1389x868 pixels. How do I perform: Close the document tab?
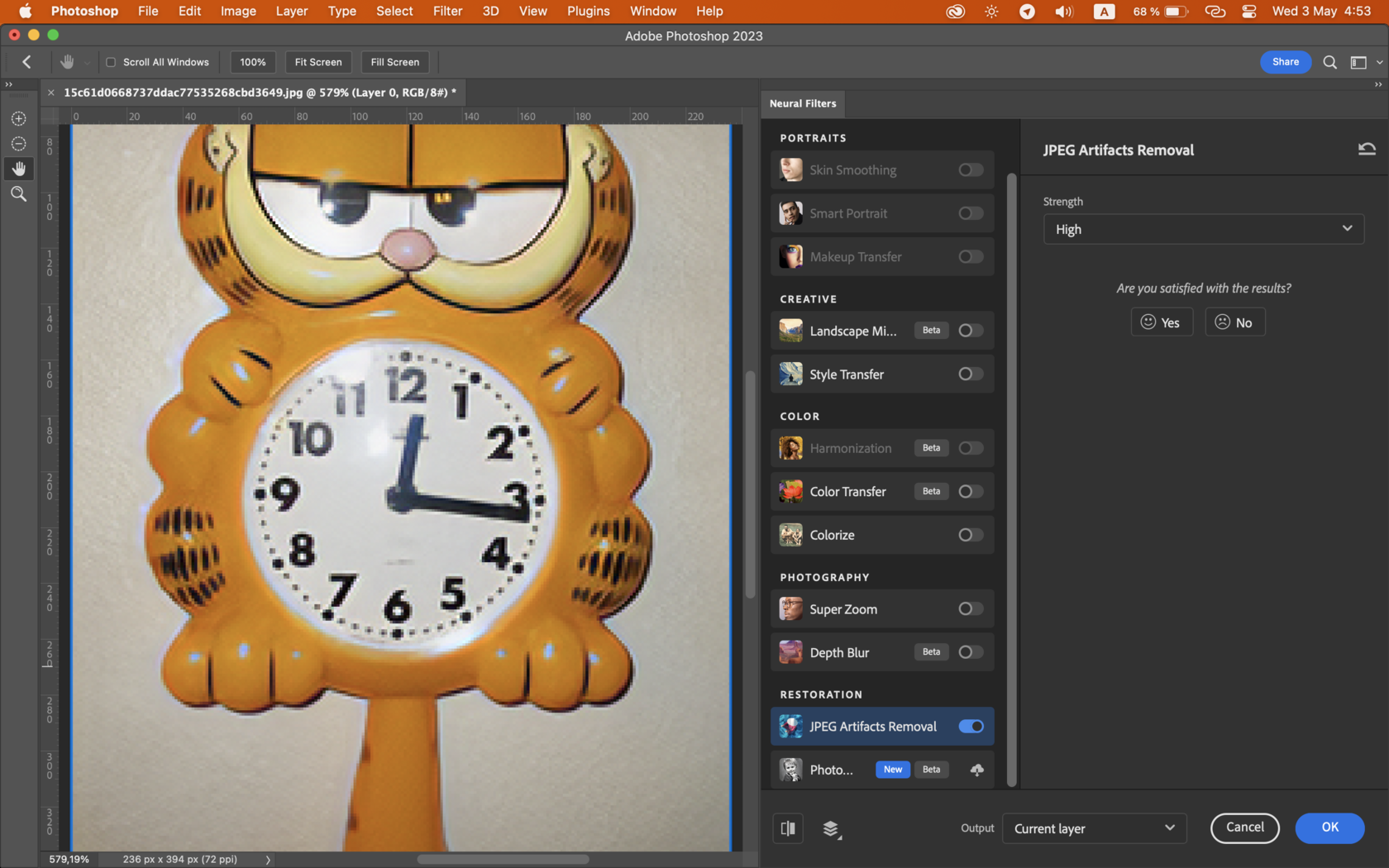pos(51,93)
